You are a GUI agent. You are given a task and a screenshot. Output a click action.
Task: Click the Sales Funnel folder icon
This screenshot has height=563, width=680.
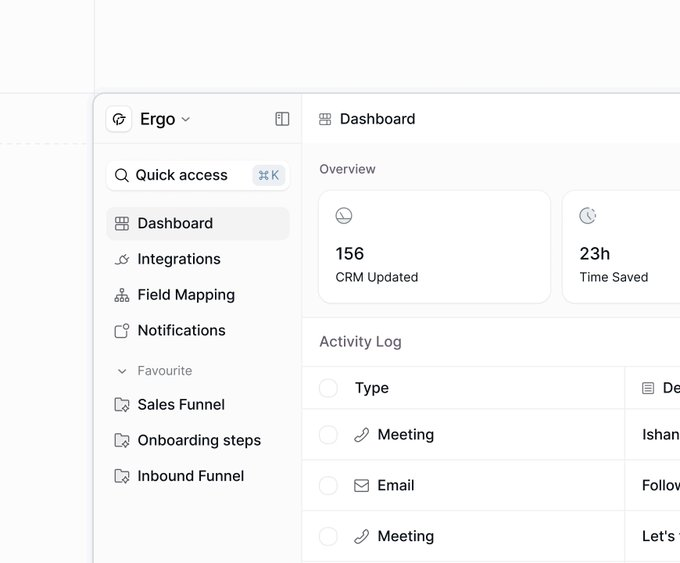122,405
